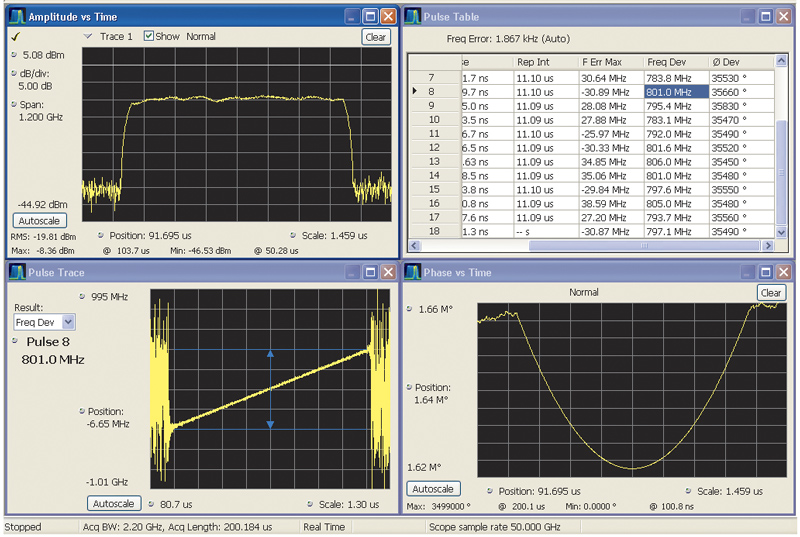This screenshot has width=800, height=537.
Task: Close the Phase vs Time window
Action: [x=784, y=272]
